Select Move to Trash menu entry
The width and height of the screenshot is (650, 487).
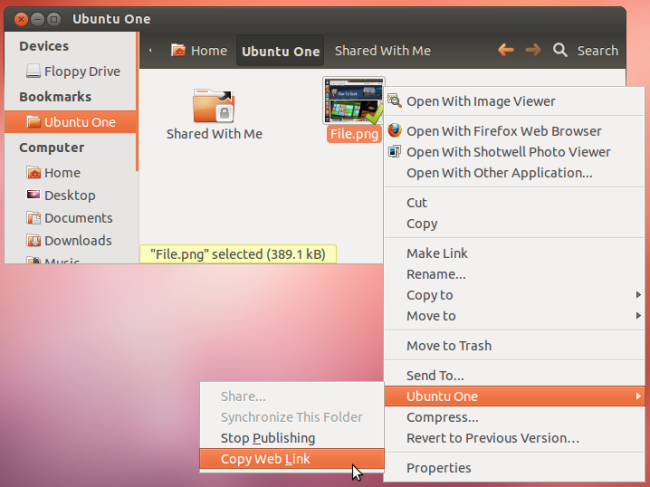[514, 345]
